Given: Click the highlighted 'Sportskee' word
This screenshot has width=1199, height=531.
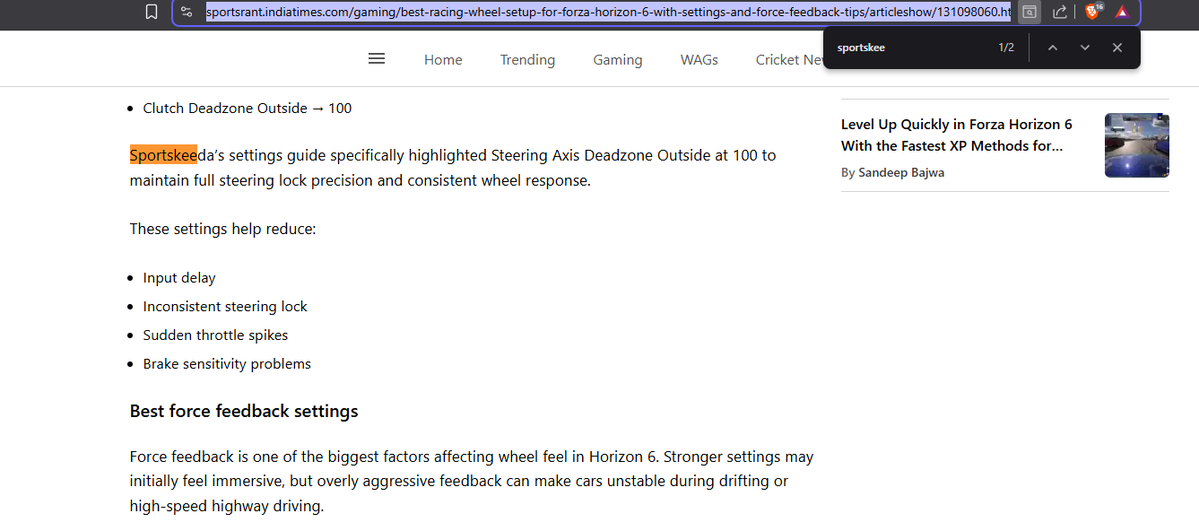Looking at the screenshot, I should point(163,155).
